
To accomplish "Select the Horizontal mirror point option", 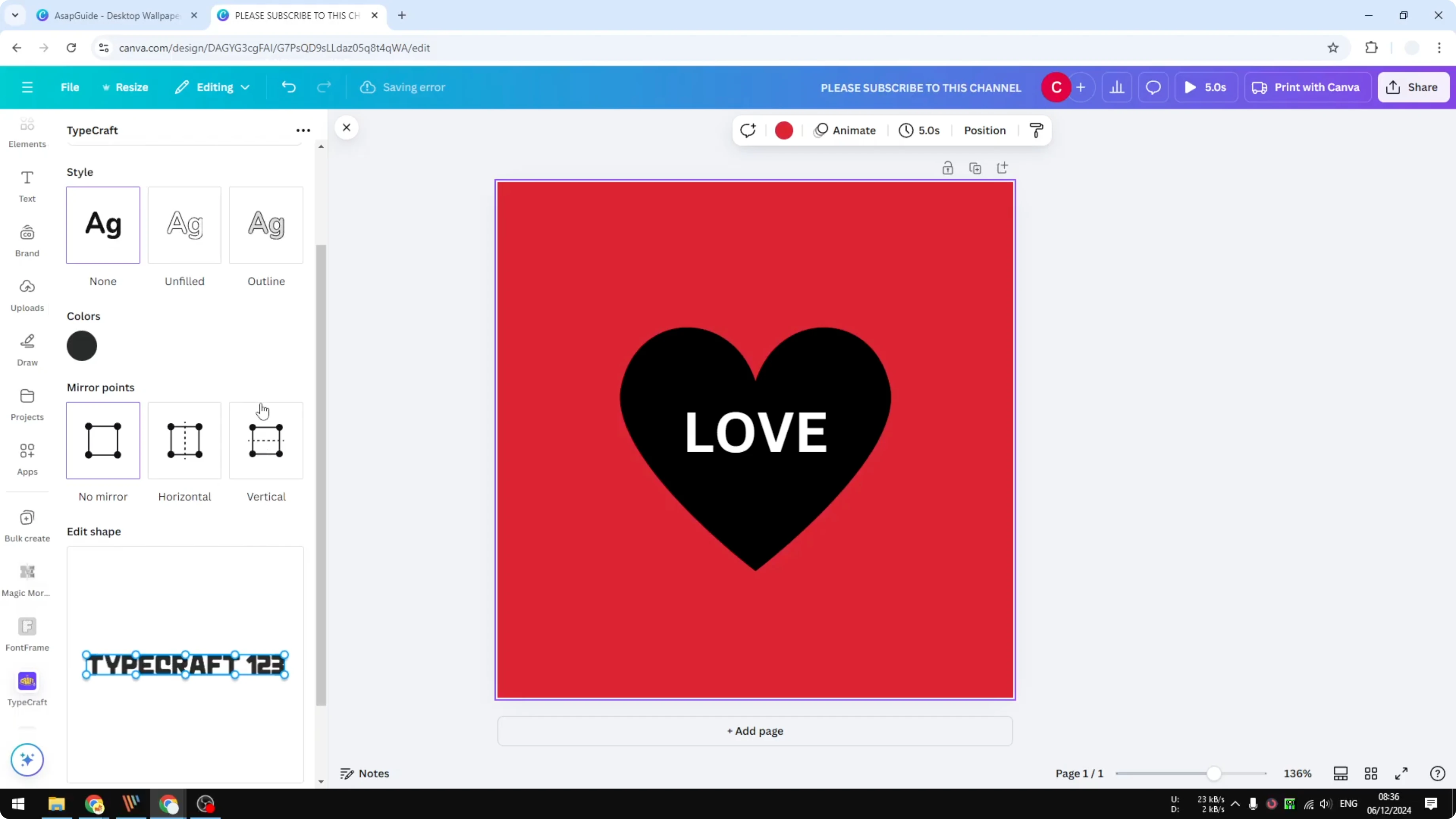I will click(x=184, y=441).
